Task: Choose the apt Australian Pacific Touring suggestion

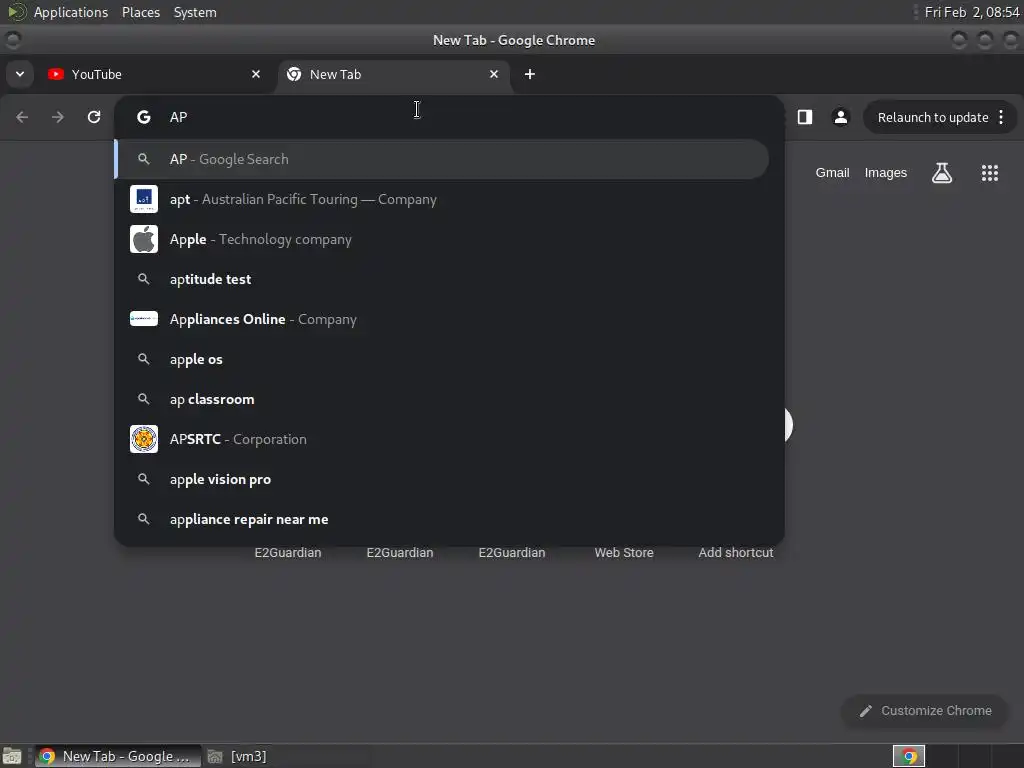Action: coord(442,199)
